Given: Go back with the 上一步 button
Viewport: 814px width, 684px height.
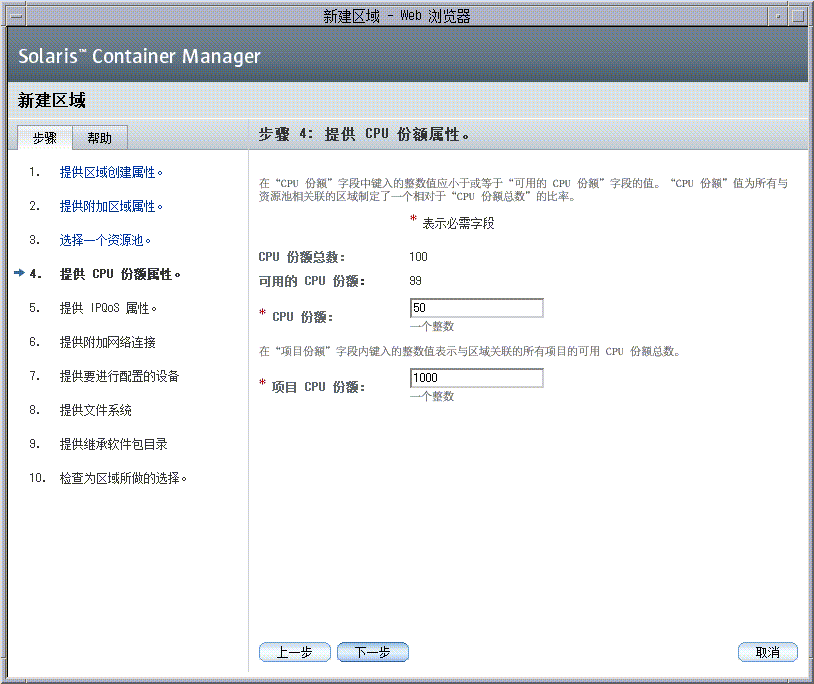Looking at the screenshot, I should [x=294, y=652].
